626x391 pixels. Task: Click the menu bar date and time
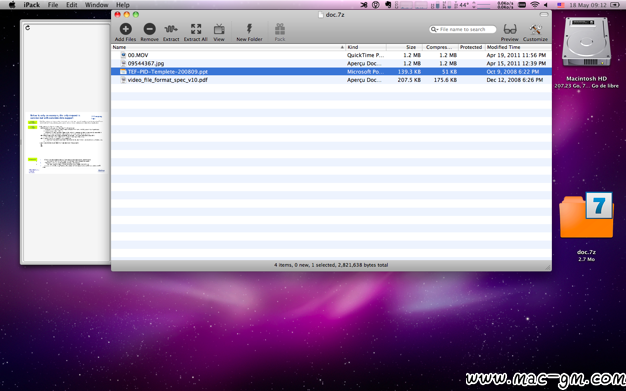(x=588, y=5)
